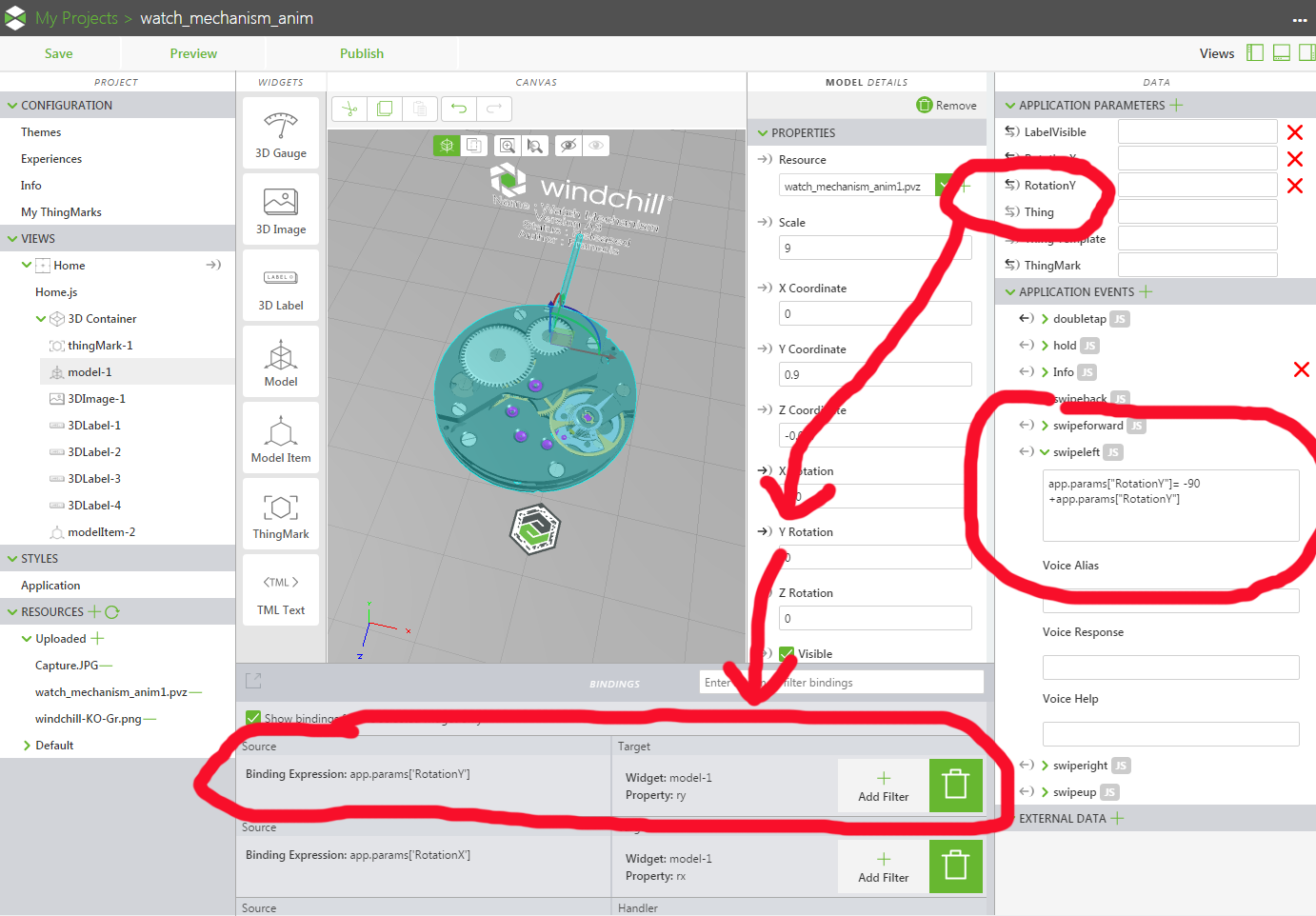Viewport: 1316px width, 916px height.
Task: Click the second Views layout icon
Action: [x=1282, y=53]
